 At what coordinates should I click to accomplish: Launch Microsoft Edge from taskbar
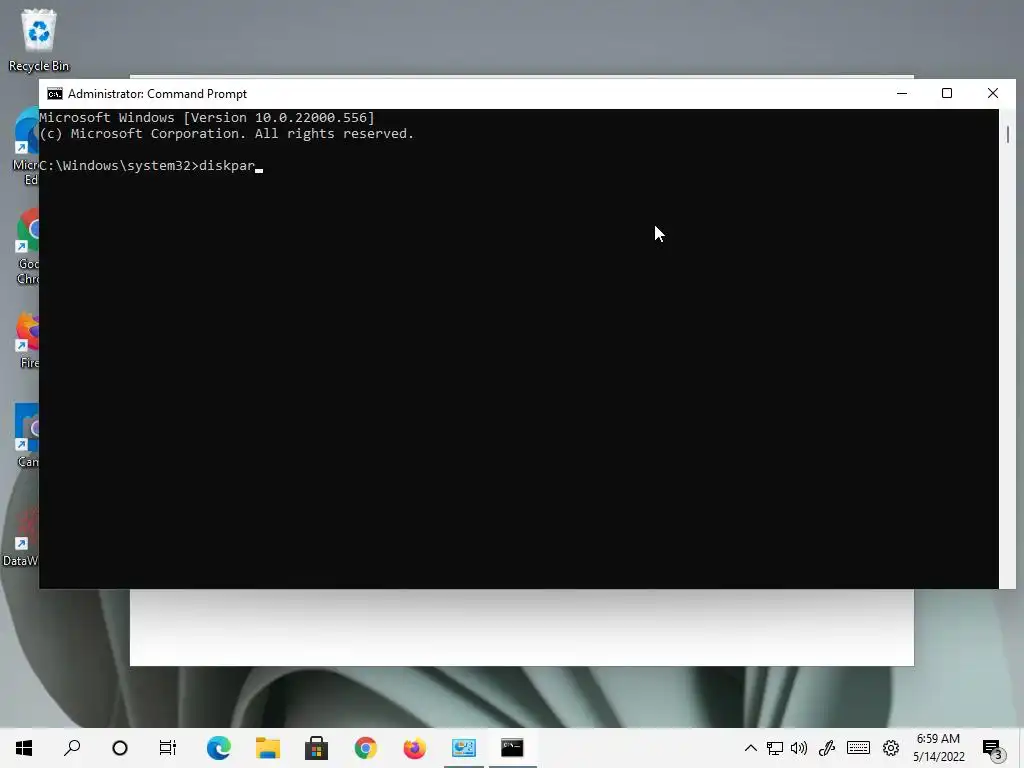pyautogui.click(x=219, y=748)
